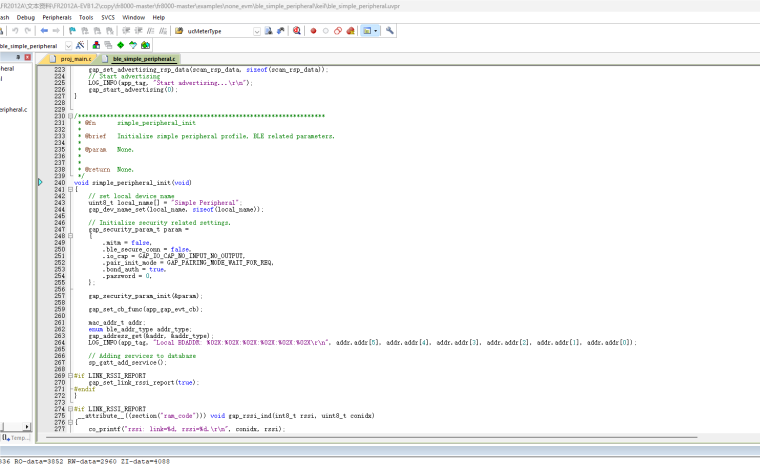Open the target selection dropdown ble_simple_peripheral
The image size is (760, 467).
point(67,45)
